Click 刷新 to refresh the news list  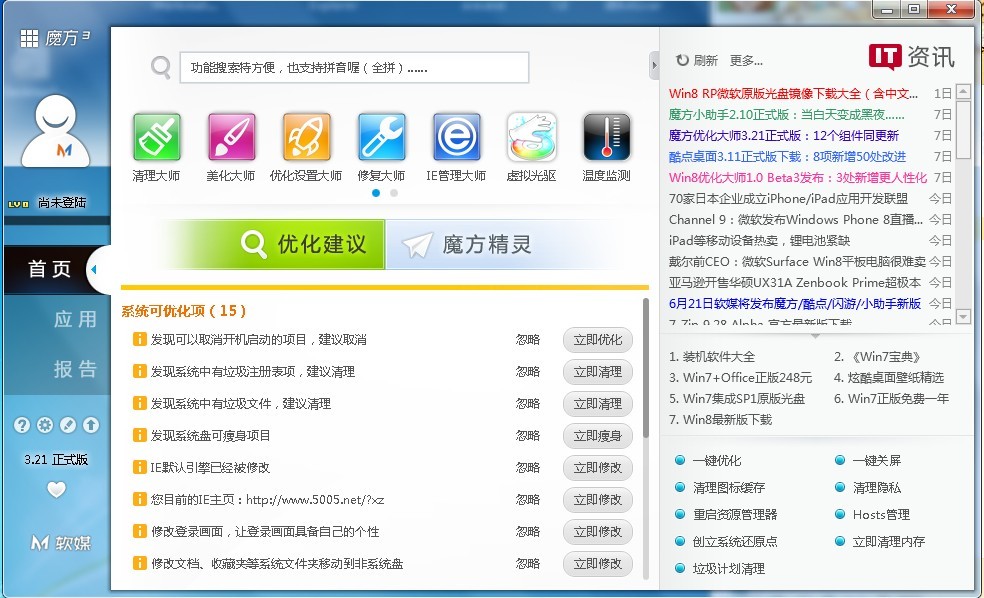[x=697, y=61]
